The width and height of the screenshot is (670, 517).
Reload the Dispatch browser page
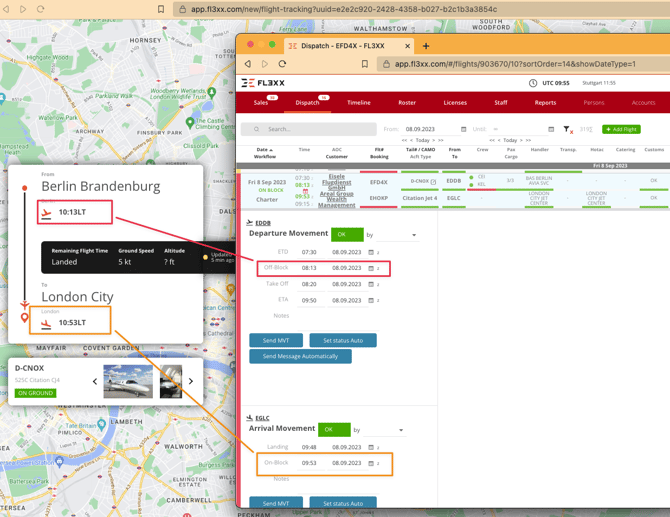(283, 64)
